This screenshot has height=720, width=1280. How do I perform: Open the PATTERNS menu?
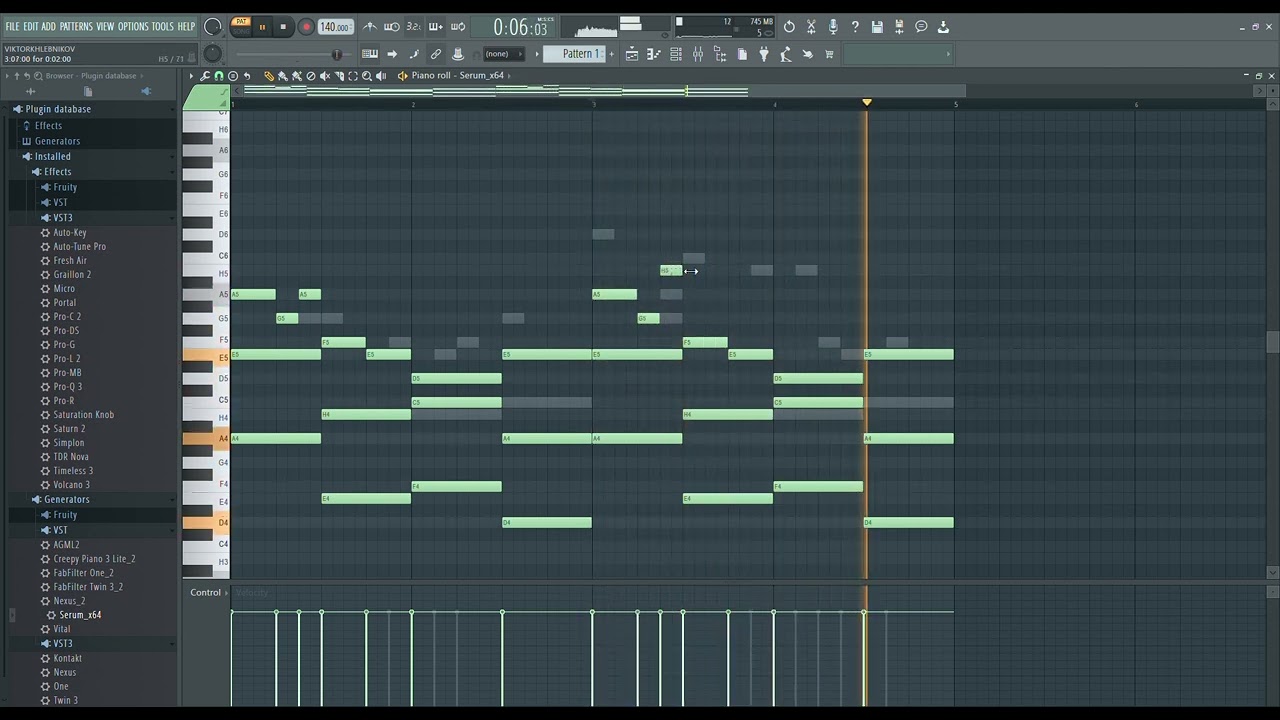[76, 27]
